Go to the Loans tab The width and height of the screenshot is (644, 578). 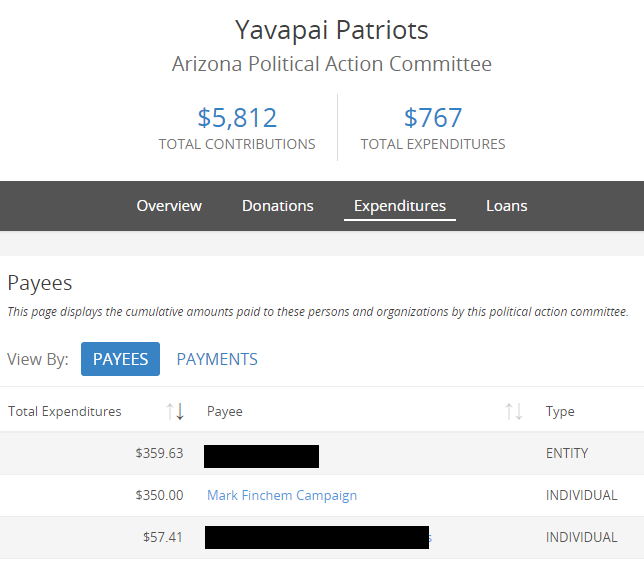pos(506,206)
